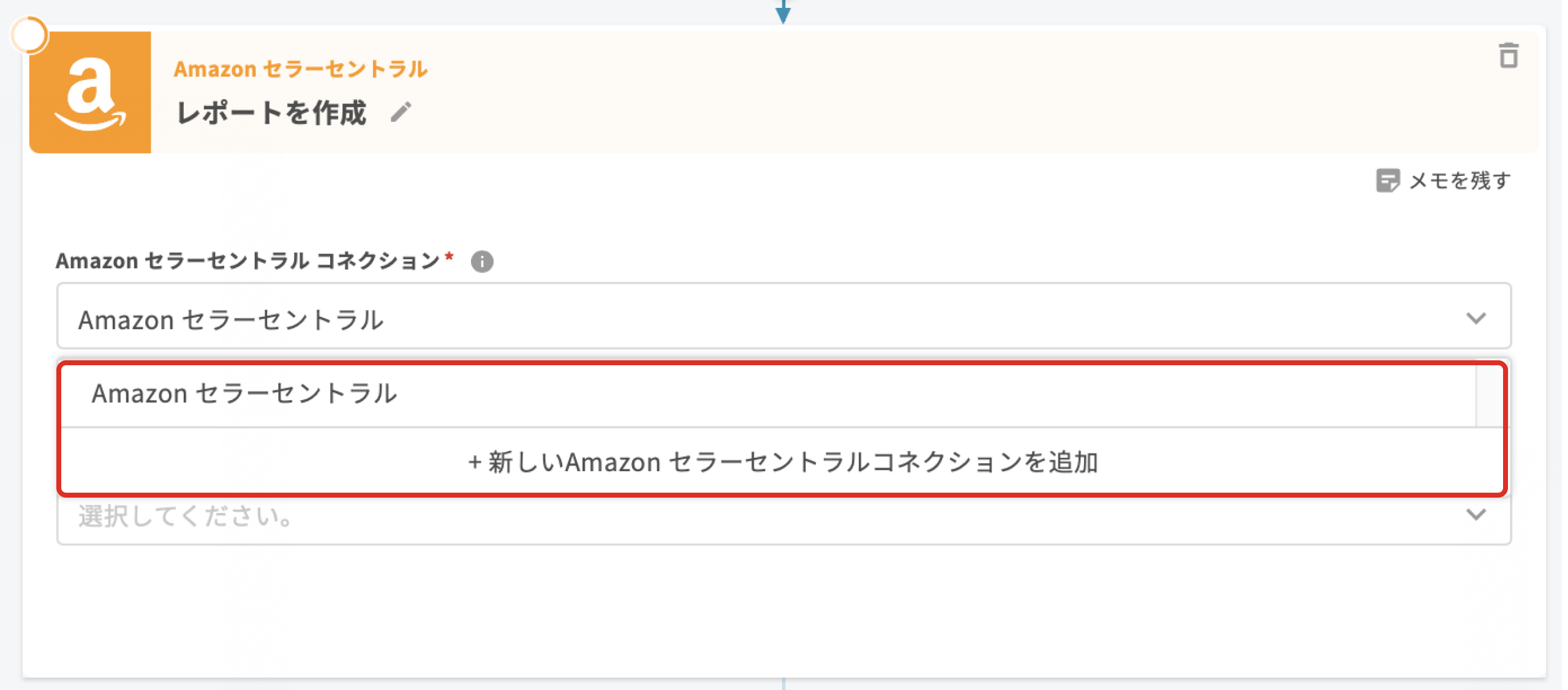1568x690 pixels.
Task: Expand the chevron of the 選択してください dropdown
Action: point(1476,515)
